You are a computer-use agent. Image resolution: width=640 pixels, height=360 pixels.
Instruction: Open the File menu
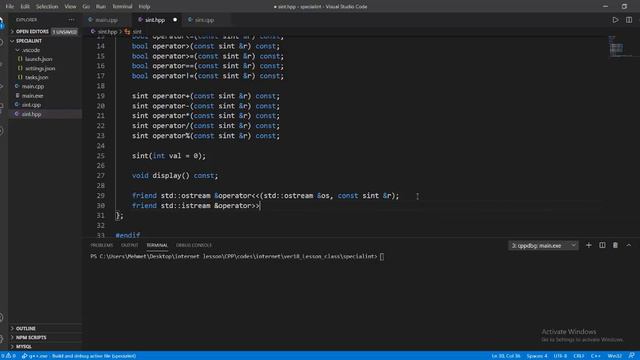9,7
